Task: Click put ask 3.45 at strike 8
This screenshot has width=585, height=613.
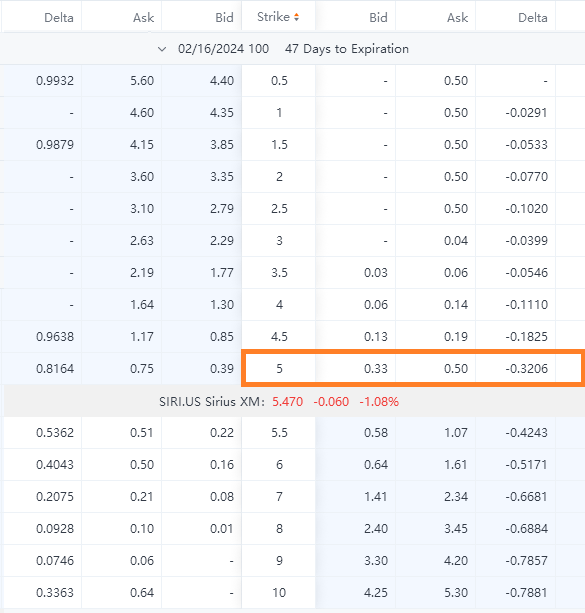Action: coord(456,529)
